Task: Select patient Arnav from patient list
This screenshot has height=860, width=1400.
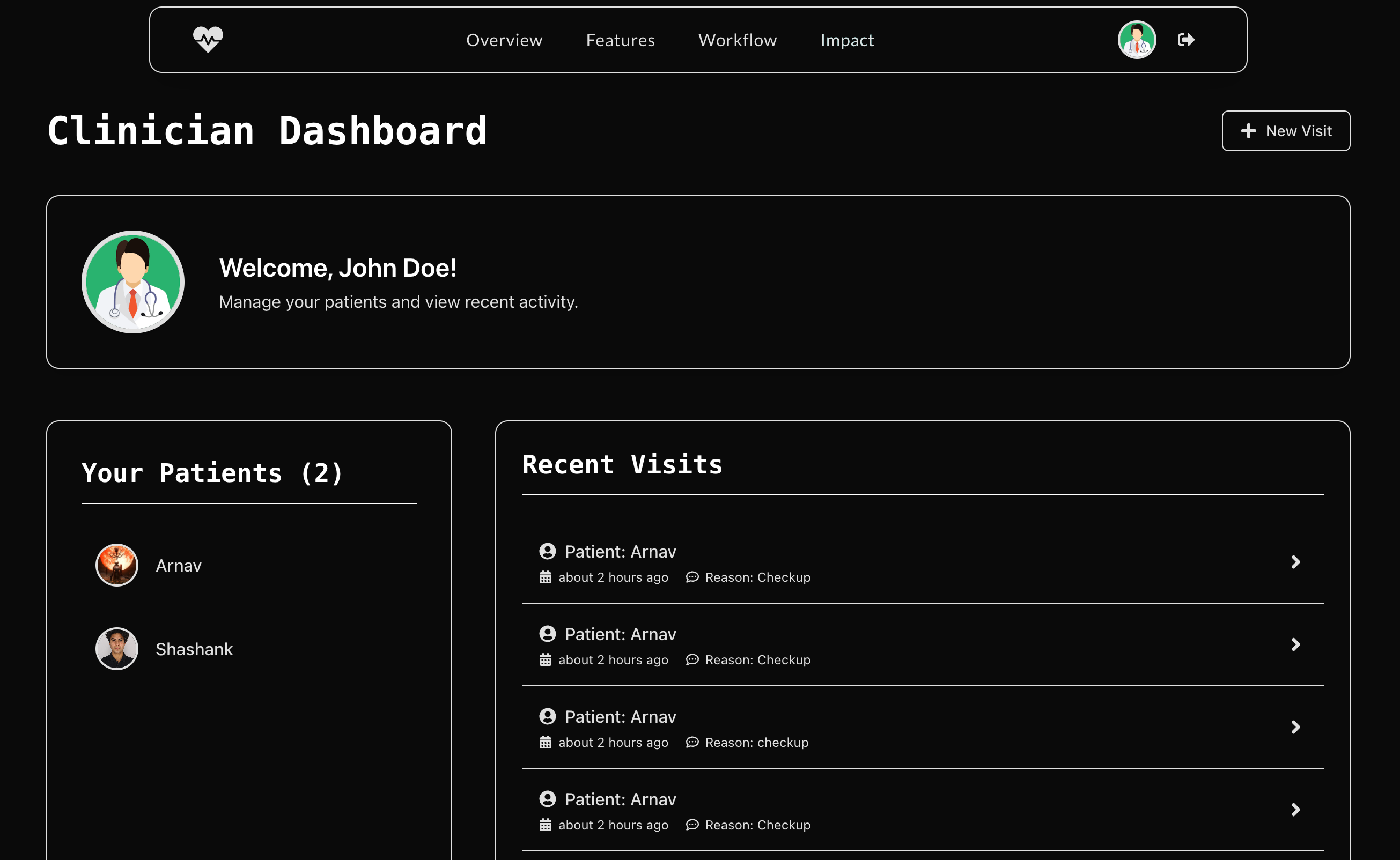Action: (178, 565)
